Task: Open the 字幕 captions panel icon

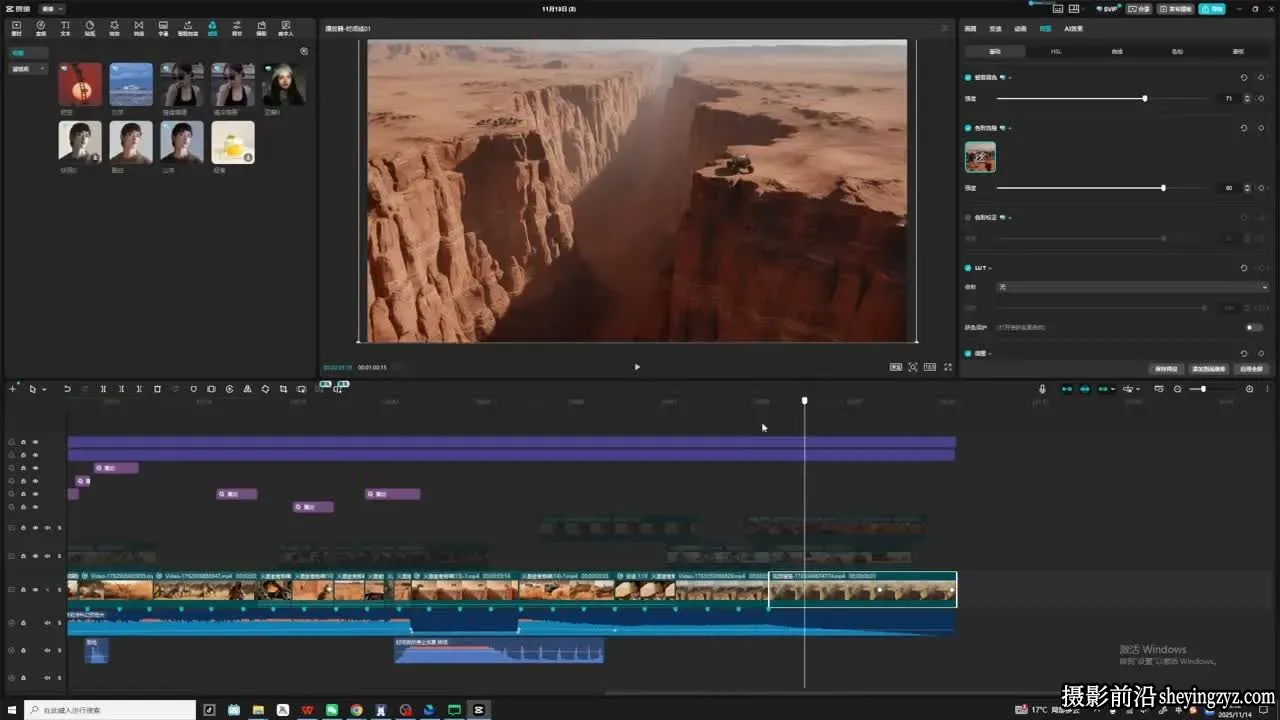Action: pyautogui.click(x=163, y=28)
